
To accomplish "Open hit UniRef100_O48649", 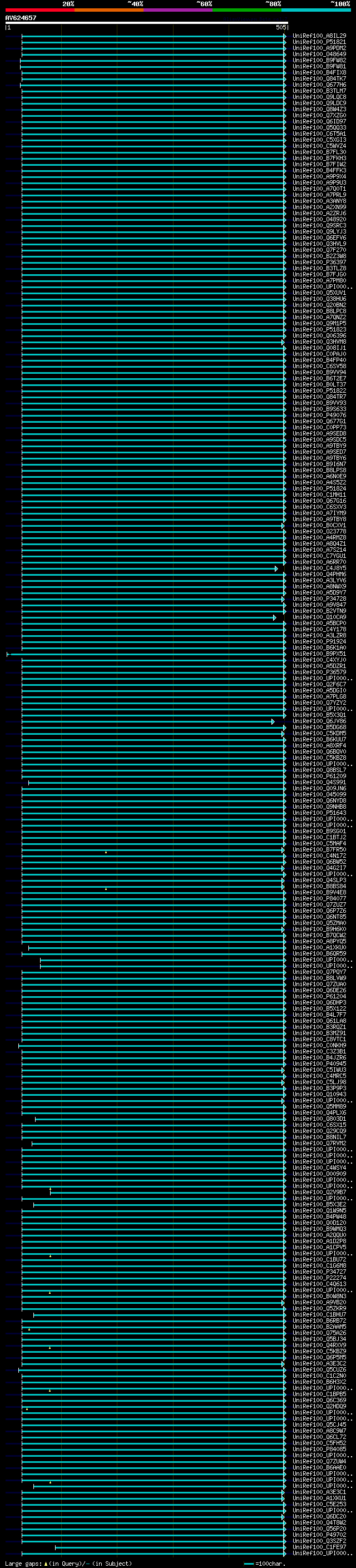I will 319,54.
